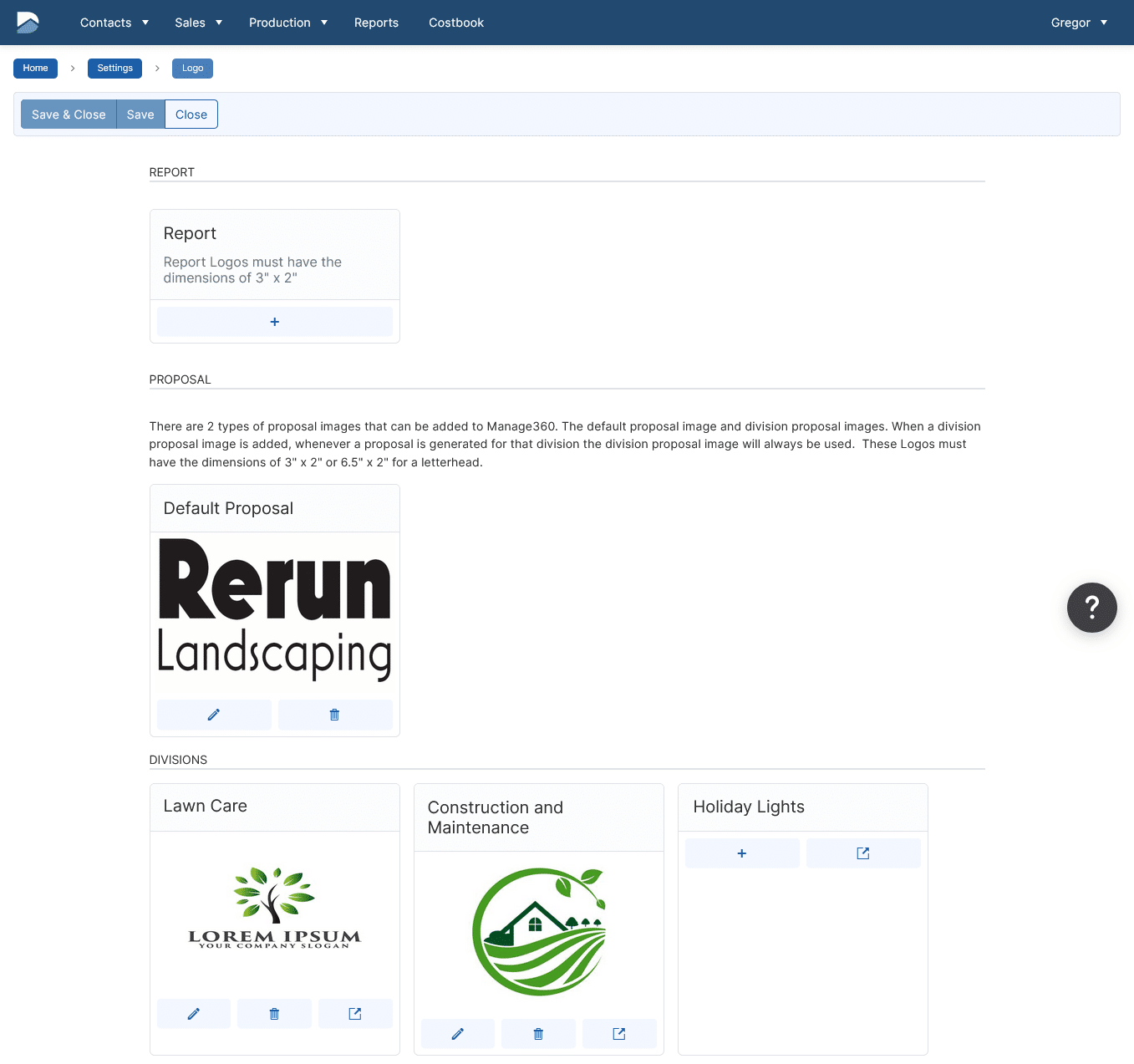1134x1064 pixels.
Task: Expand the Contacts dropdown menu
Action: pyautogui.click(x=114, y=23)
